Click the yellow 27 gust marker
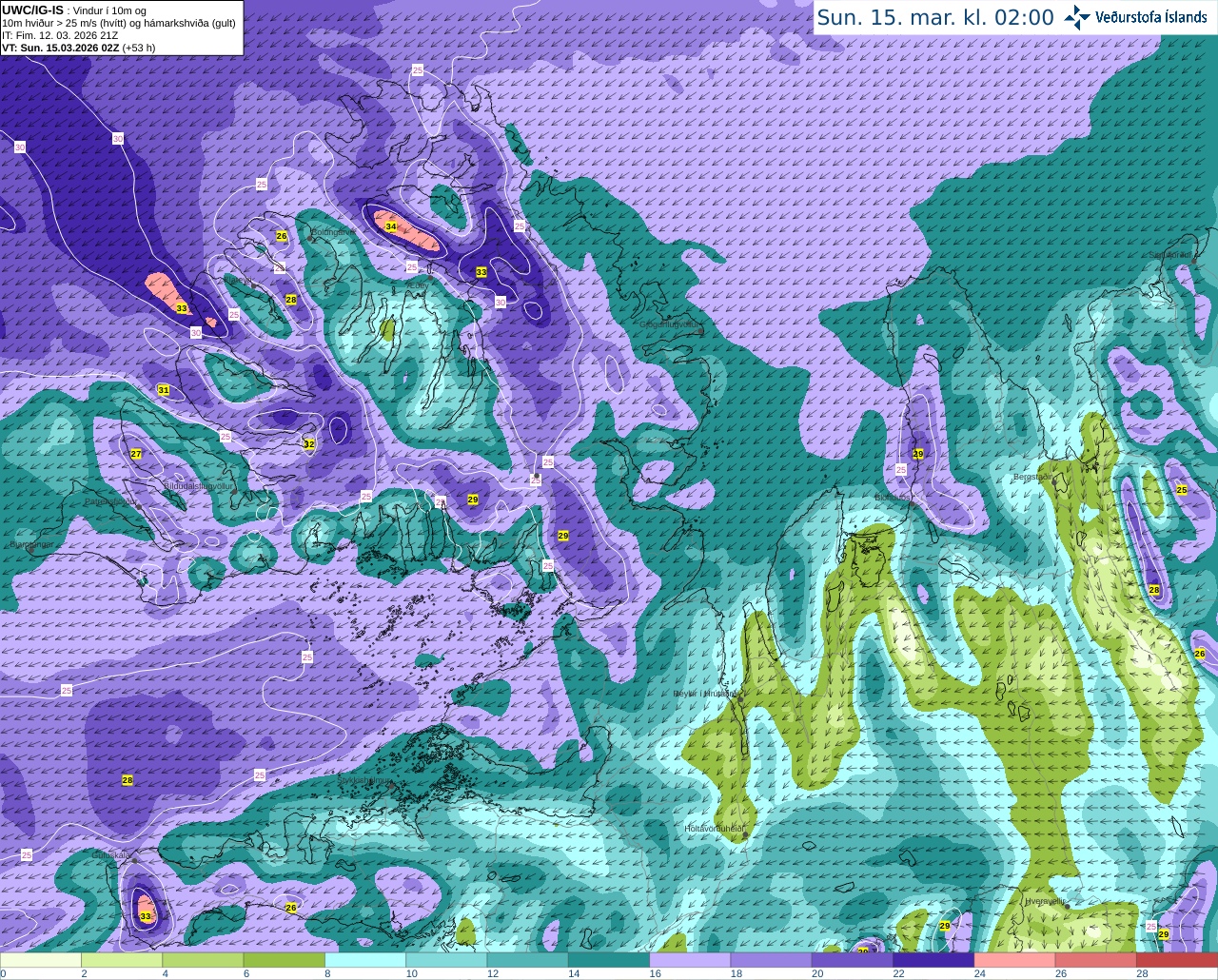The height and width of the screenshot is (980, 1218). (136, 454)
